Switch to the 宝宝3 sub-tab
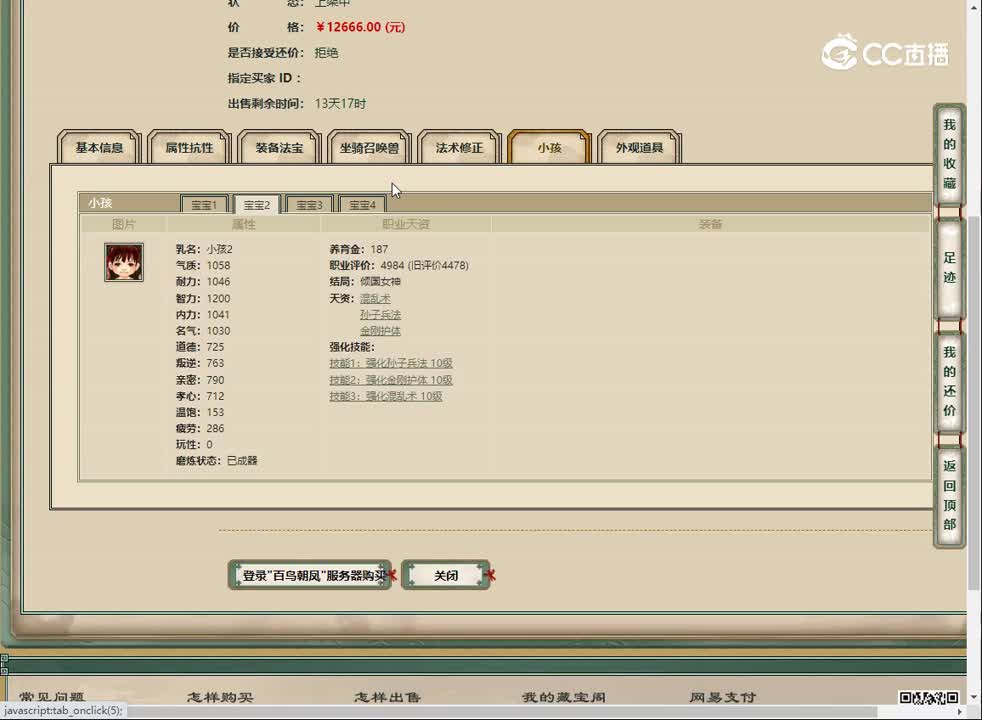 point(309,205)
